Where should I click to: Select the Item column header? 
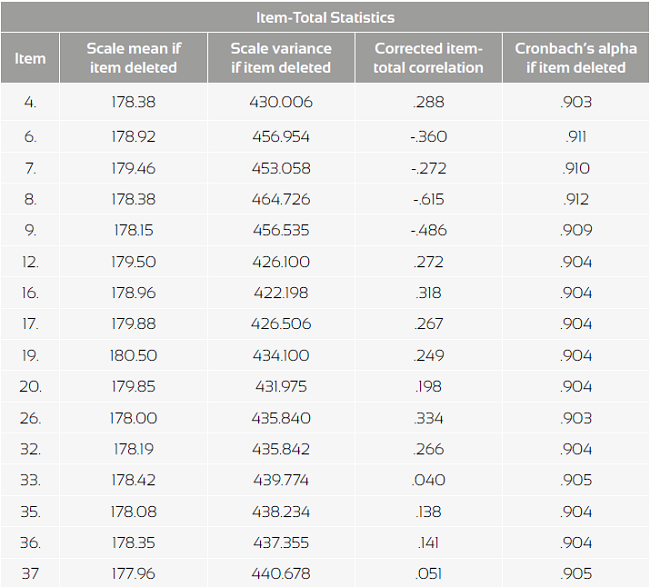[30, 58]
